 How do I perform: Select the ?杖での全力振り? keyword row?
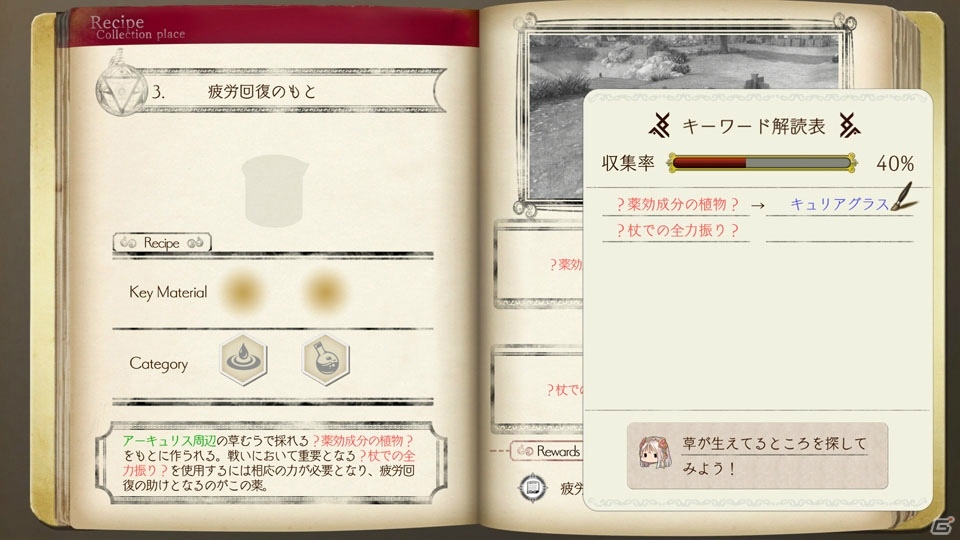click(676, 231)
